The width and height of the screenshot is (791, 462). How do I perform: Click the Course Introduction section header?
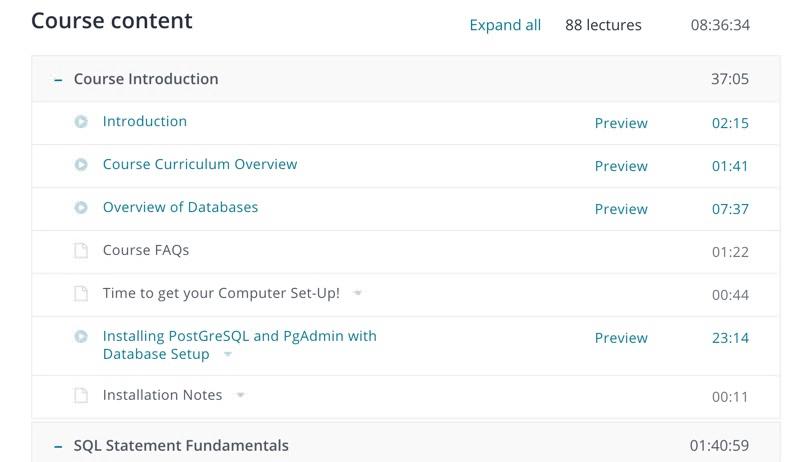[406, 79]
